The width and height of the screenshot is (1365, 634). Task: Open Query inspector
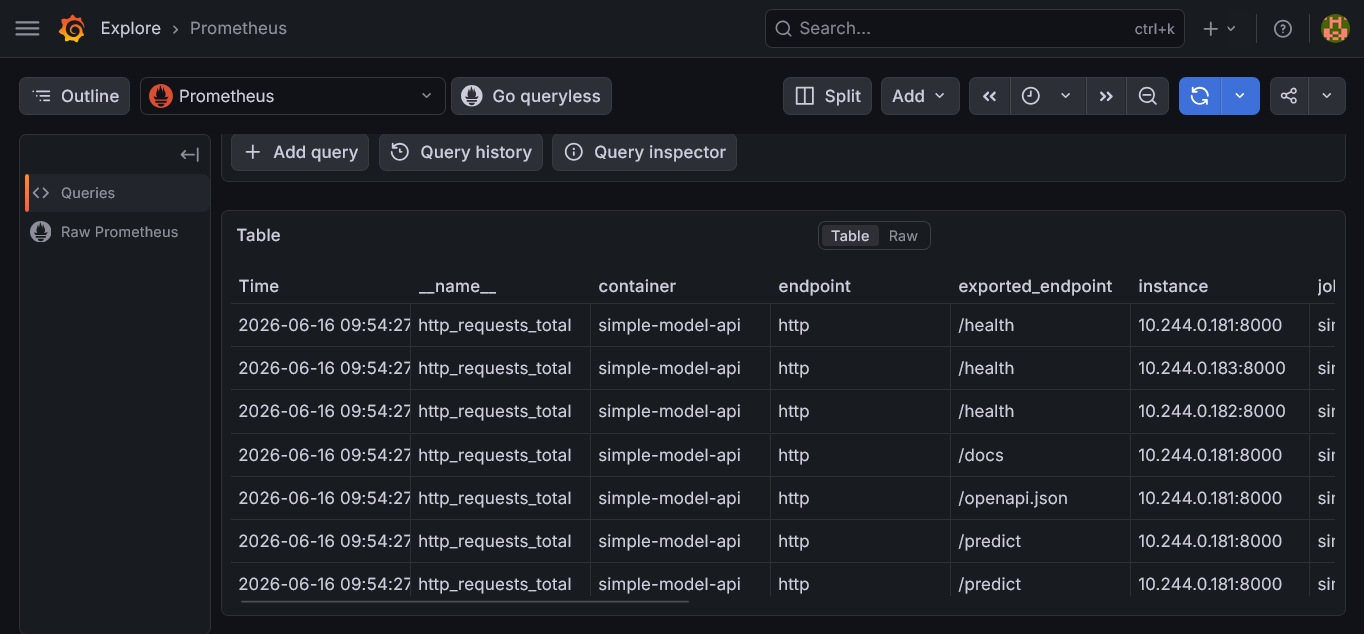point(645,152)
